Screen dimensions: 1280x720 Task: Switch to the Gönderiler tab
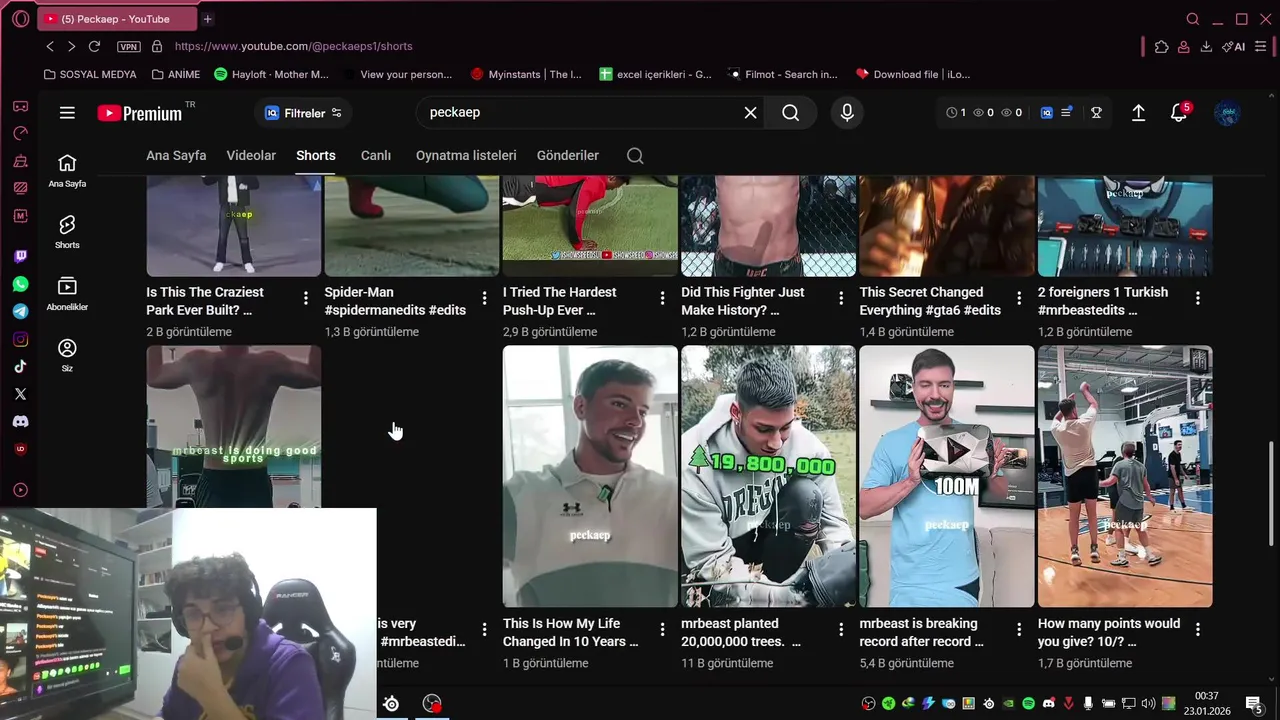coord(568,155)
